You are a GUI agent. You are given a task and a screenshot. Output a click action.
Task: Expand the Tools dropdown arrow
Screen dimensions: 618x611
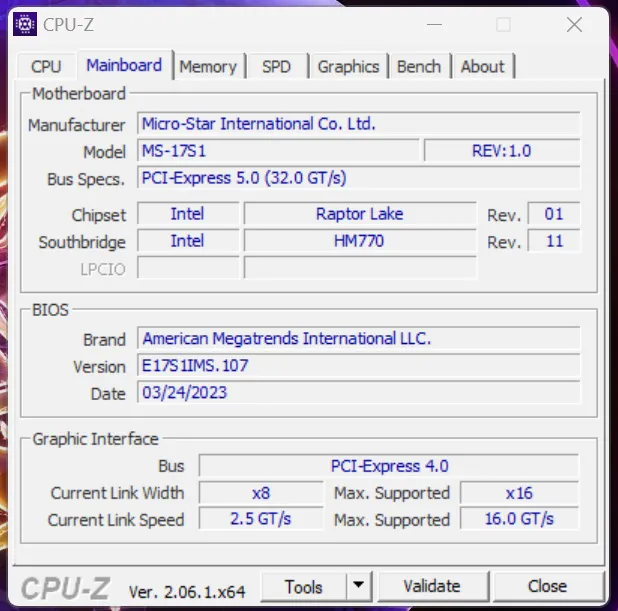click(x=358, y=587)
